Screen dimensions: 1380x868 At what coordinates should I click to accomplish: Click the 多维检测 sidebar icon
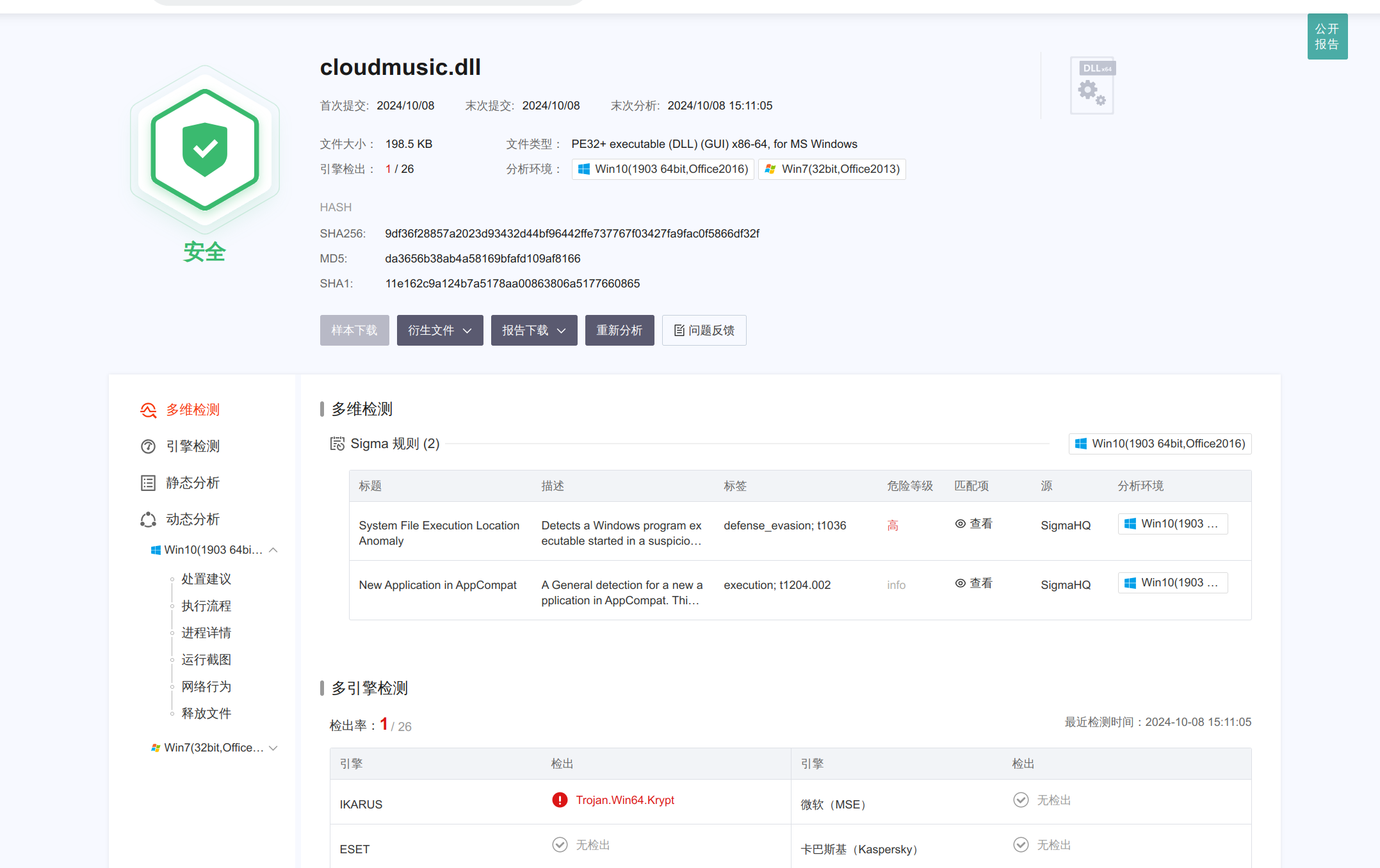point(148,410)
